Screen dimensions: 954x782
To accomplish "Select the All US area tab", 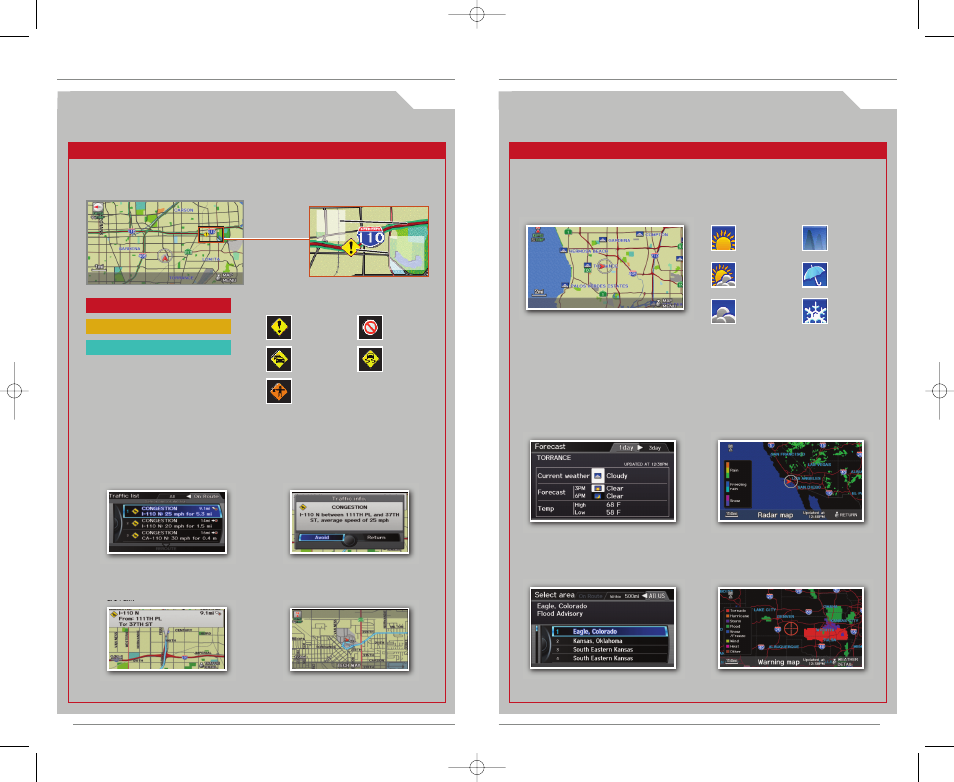I will point(654,596).
